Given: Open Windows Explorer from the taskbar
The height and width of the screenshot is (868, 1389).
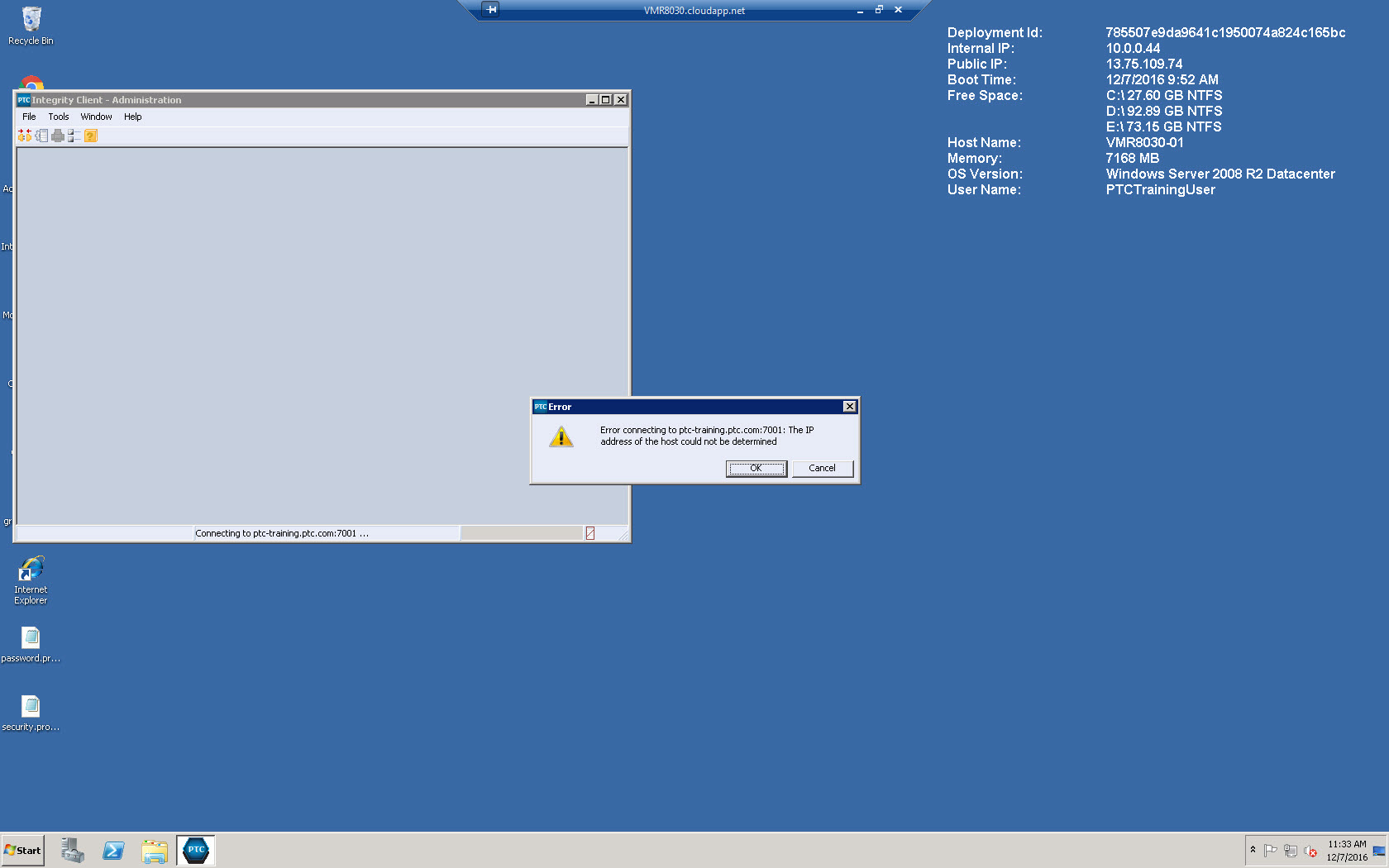Looking at the screenshot, I should coord(155,850).
